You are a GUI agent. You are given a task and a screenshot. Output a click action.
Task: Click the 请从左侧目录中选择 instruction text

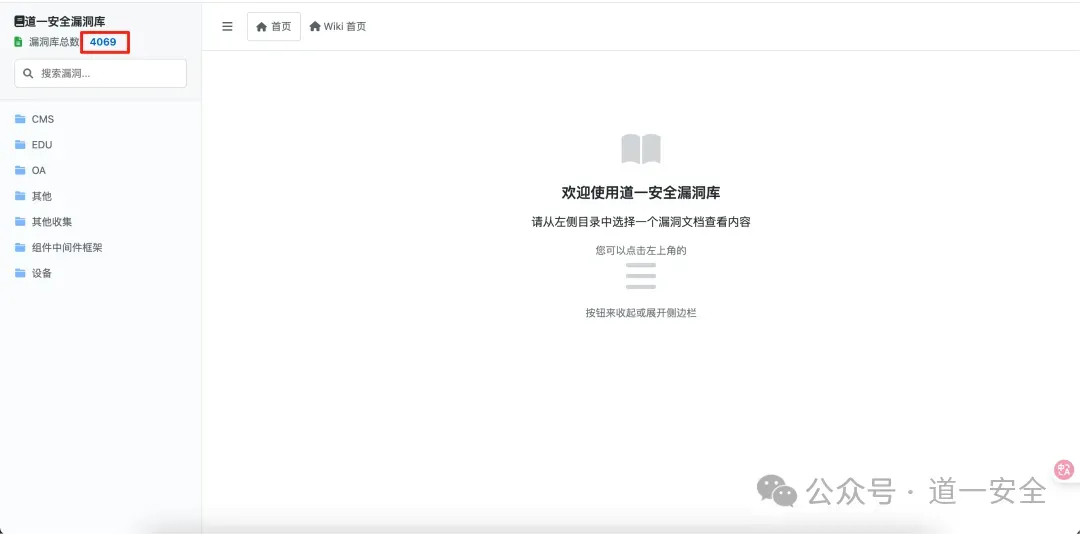(x=641, y=223)
